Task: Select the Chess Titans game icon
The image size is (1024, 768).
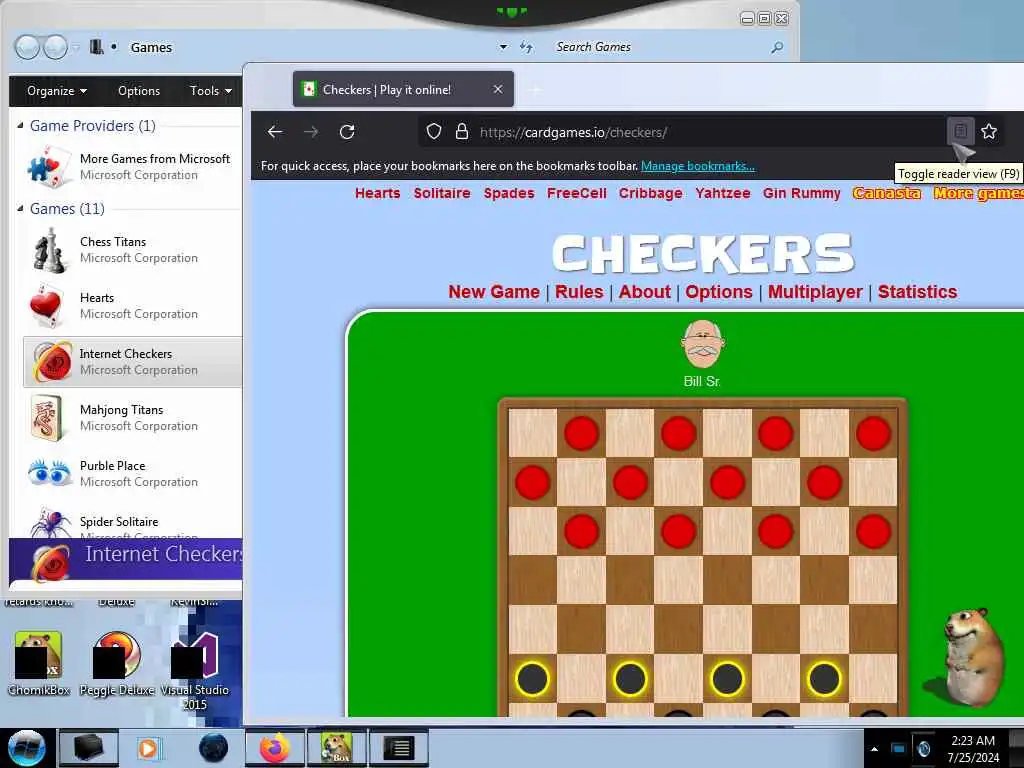Action: tap(49, 249)
